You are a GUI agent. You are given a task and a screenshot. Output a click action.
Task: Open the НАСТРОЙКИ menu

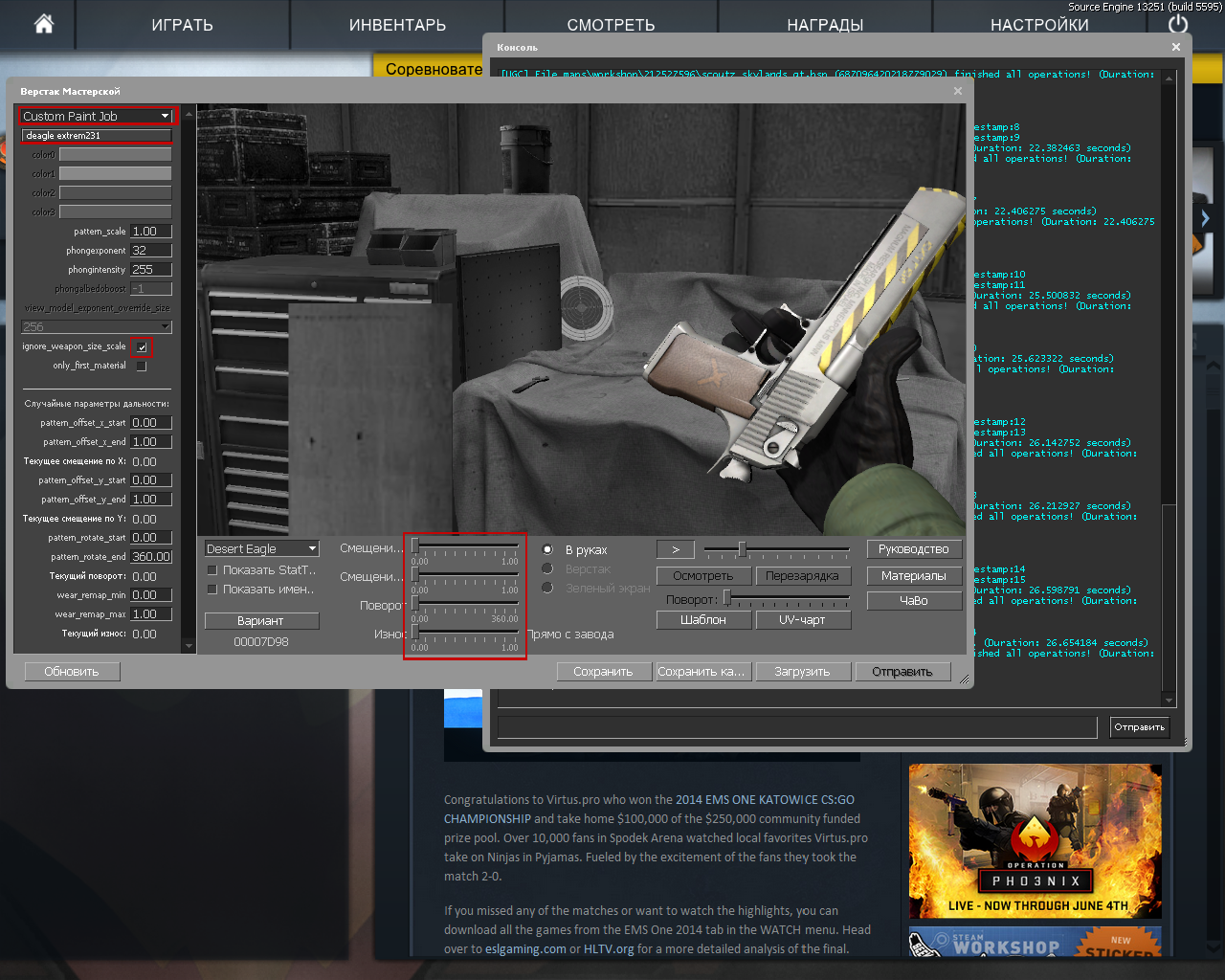tap(1039, 25)
